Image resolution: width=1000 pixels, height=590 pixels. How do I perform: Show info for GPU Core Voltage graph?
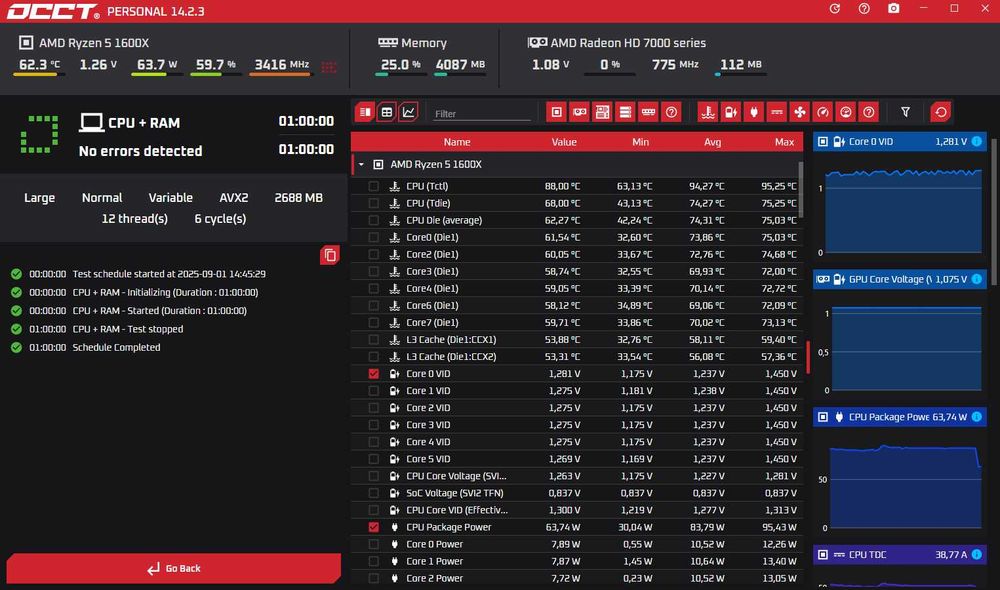click(x=976, y=279)
